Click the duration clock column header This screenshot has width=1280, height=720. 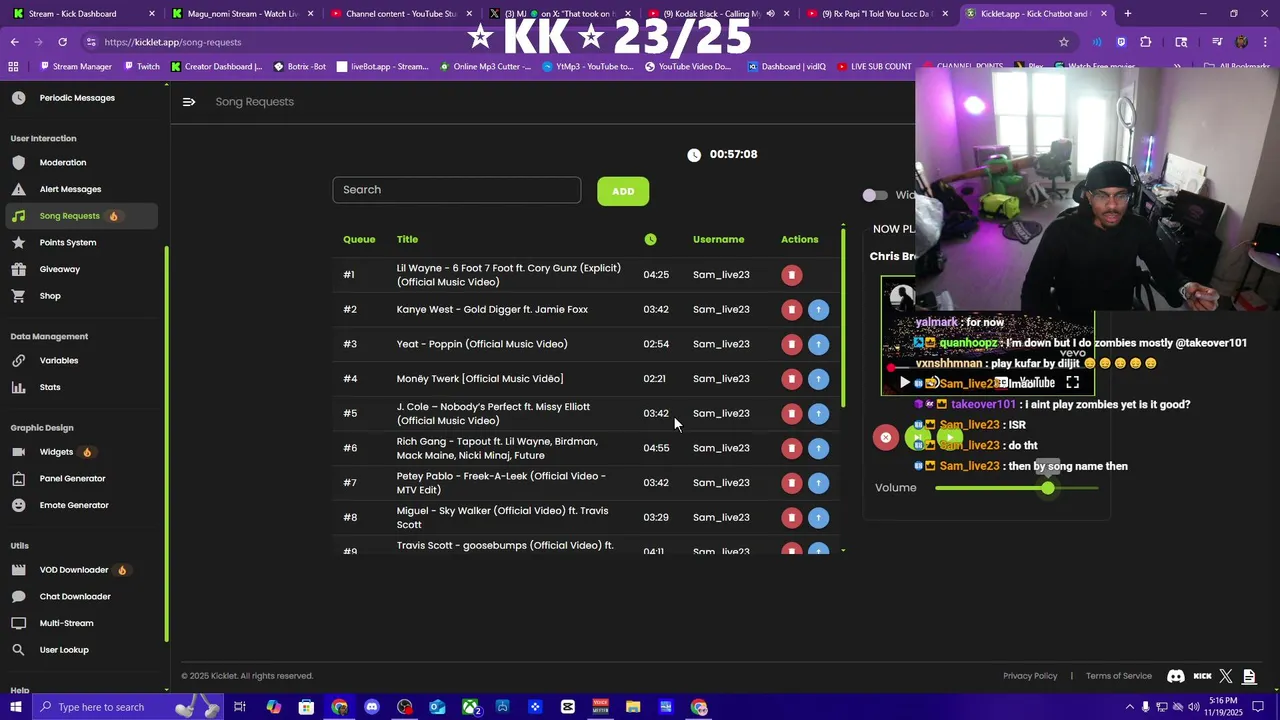651,240
